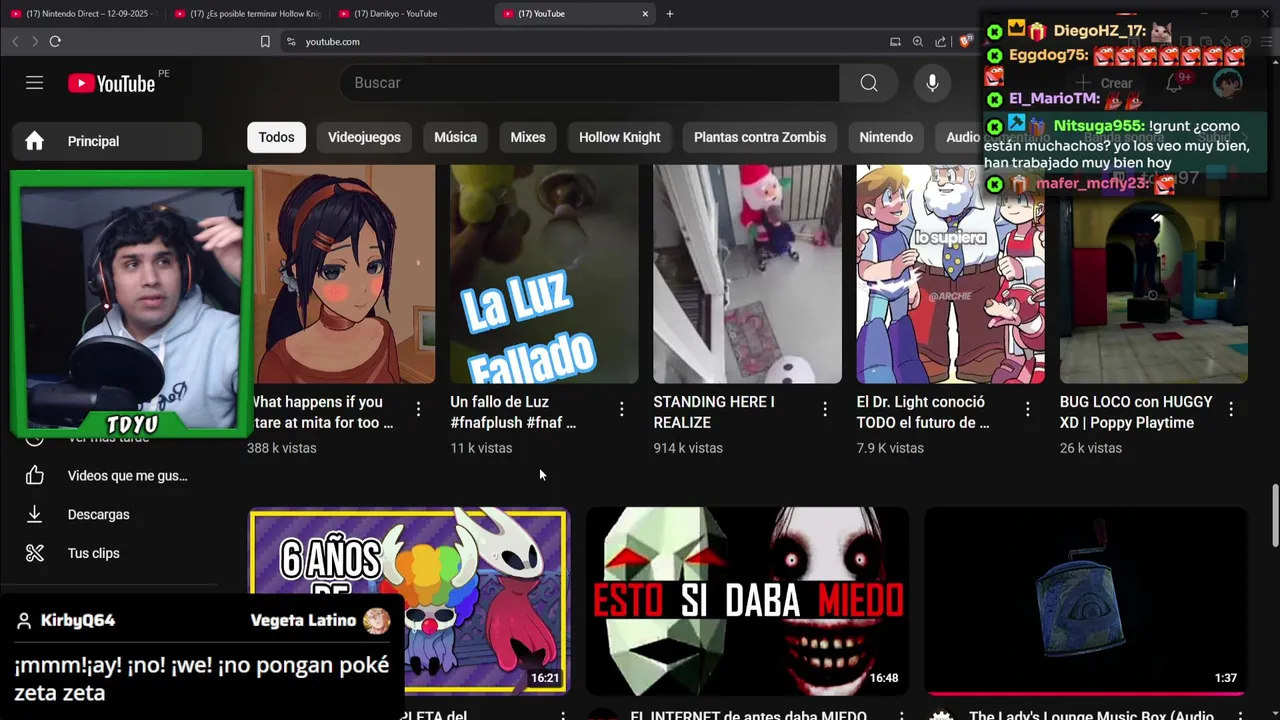Screen dimensions: 1280x720
Task: Select the Videojuegos filter chip
Action: [x=364, y=137]
